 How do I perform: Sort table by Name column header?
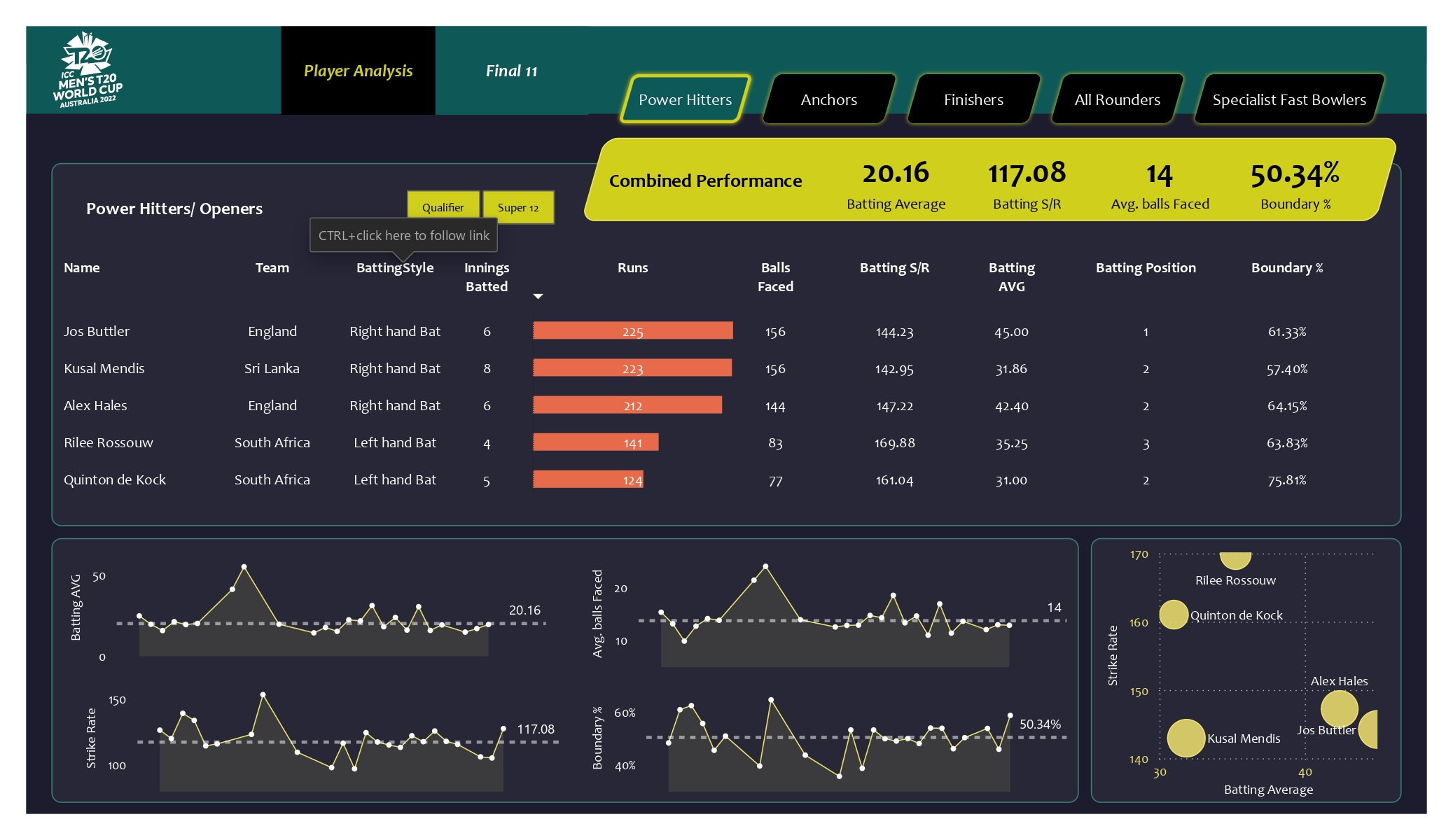[x=82, y=267]
